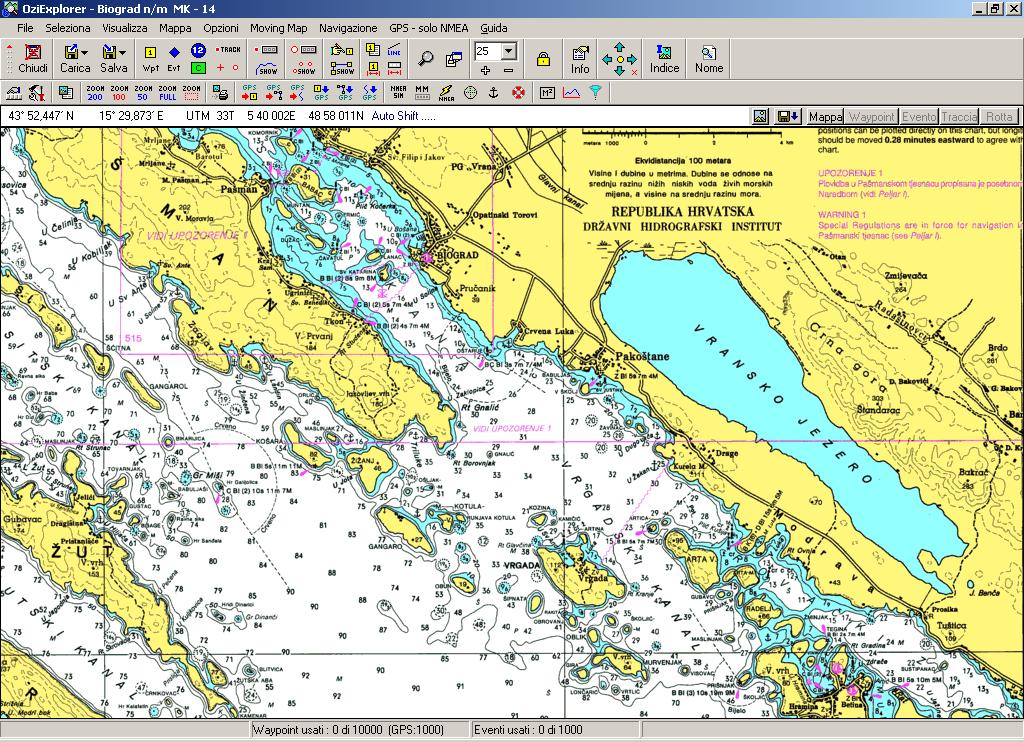This screenshot has height=742, width=1024.
Task: Click the cyan funnel filter icon
Action: [x=596, y=93]
